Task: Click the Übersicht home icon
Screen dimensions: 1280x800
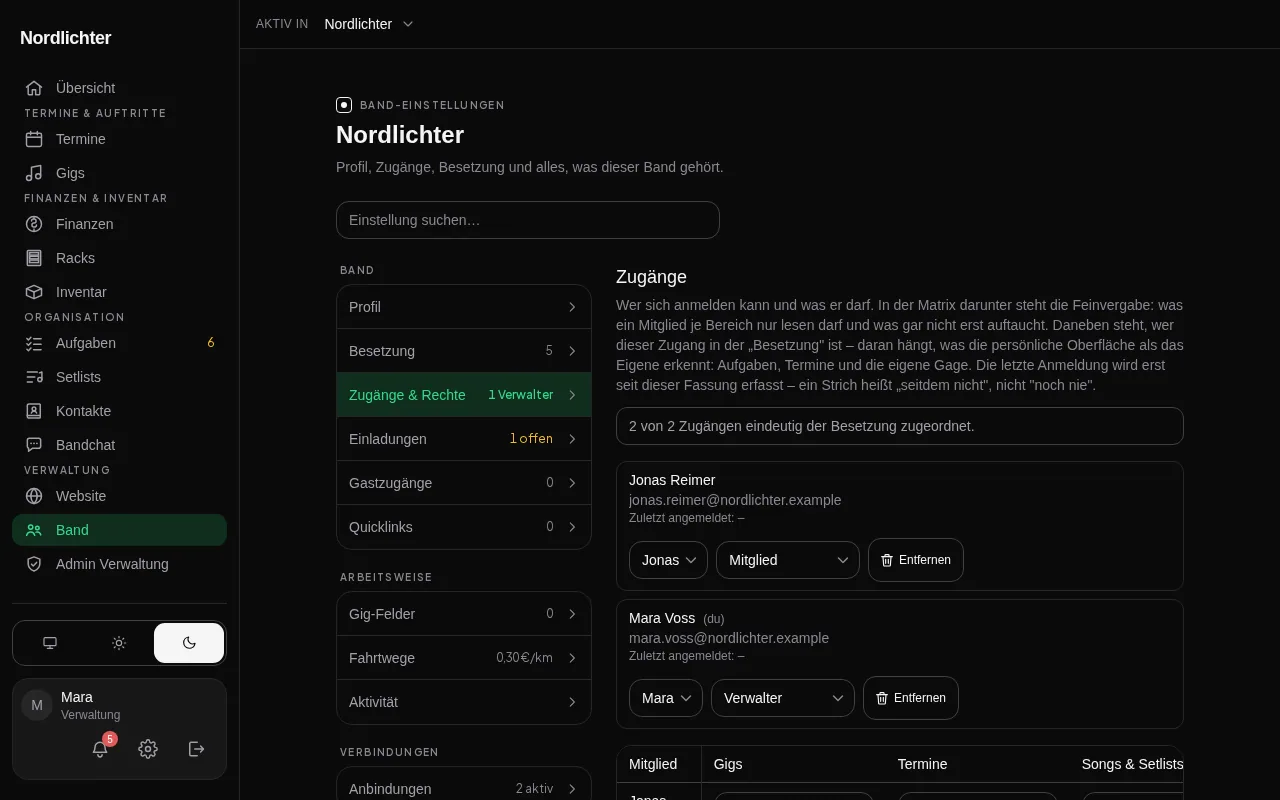Action: 34,88
